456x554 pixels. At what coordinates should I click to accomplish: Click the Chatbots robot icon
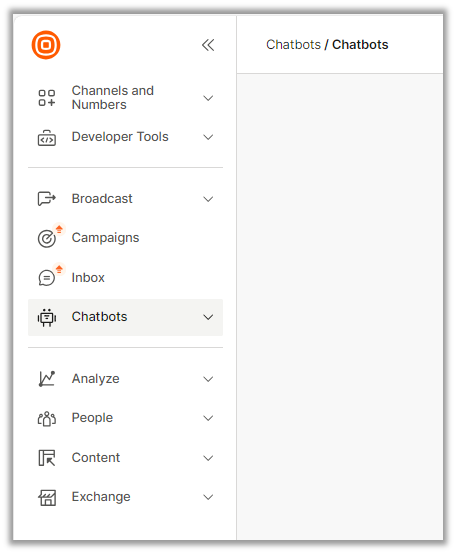click(x=47, y=317)
